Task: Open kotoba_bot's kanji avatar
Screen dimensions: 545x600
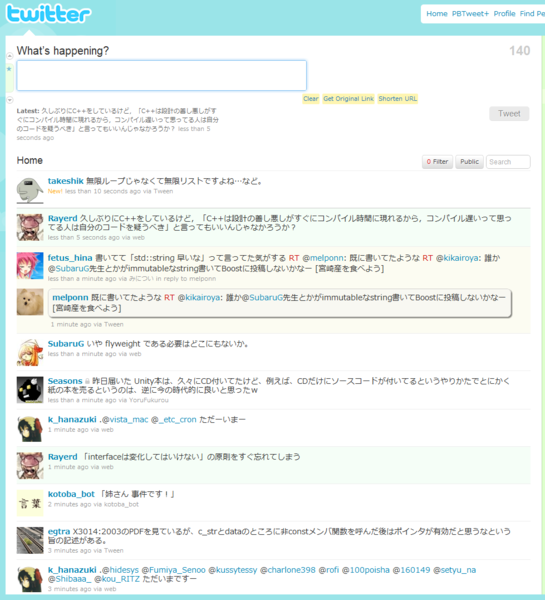Action: point(30,503)
